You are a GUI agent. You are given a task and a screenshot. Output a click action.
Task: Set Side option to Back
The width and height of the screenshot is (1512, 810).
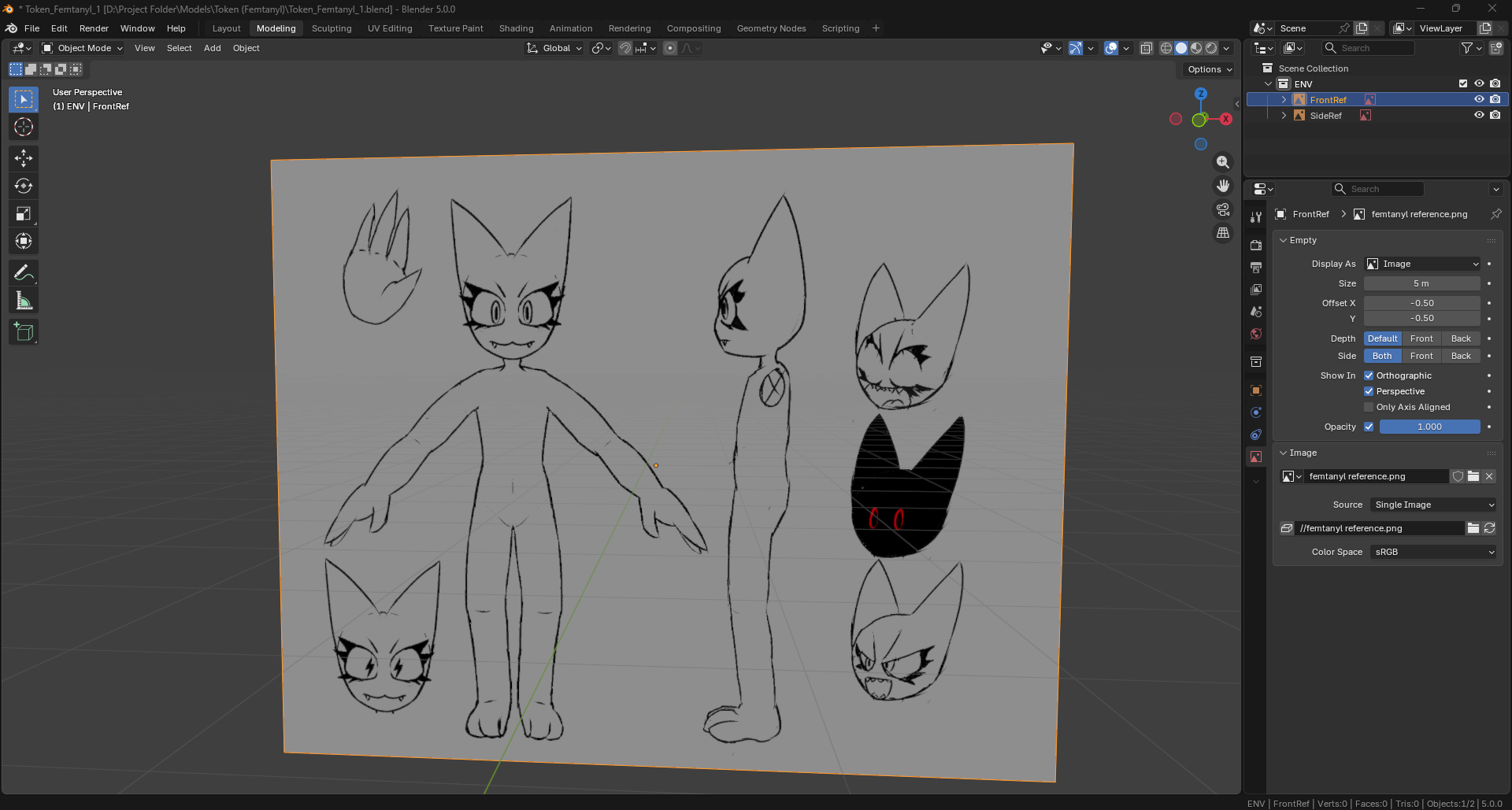pyautogui.click(x=1461, y=356)
